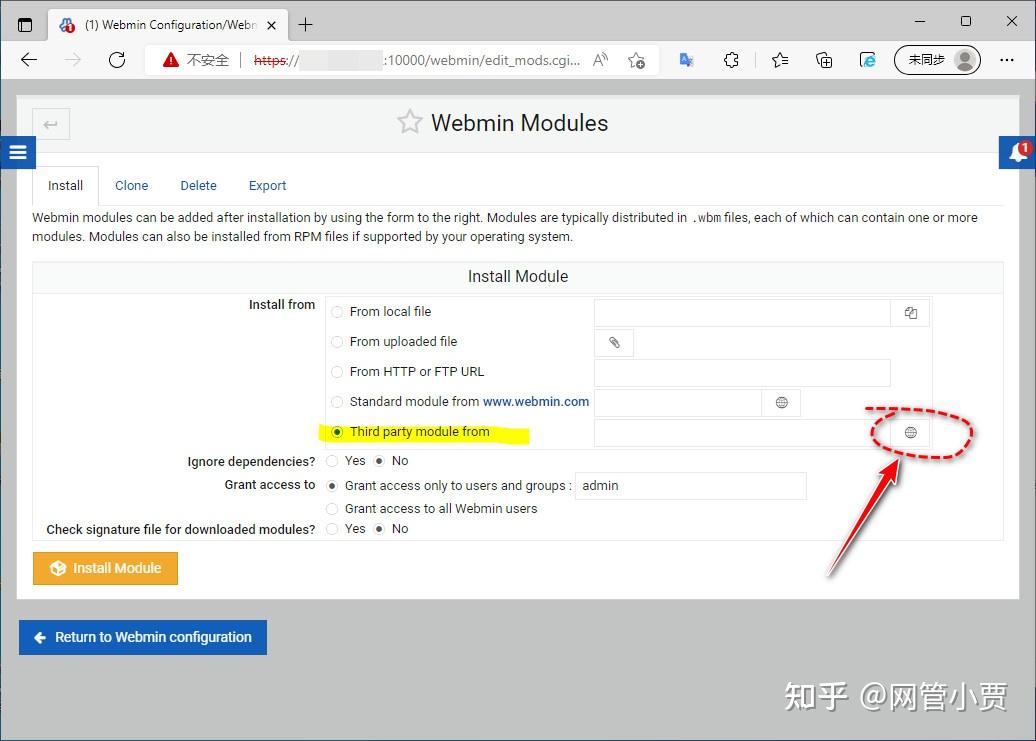Open the blue Webmin hamburger sidebar menu

pos(17,152)
